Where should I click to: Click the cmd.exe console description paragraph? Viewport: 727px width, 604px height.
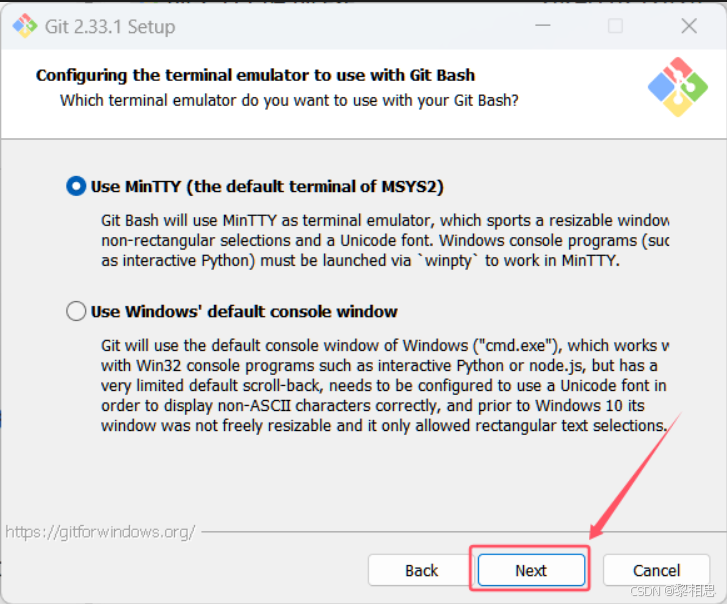click(x=385, y=385)
